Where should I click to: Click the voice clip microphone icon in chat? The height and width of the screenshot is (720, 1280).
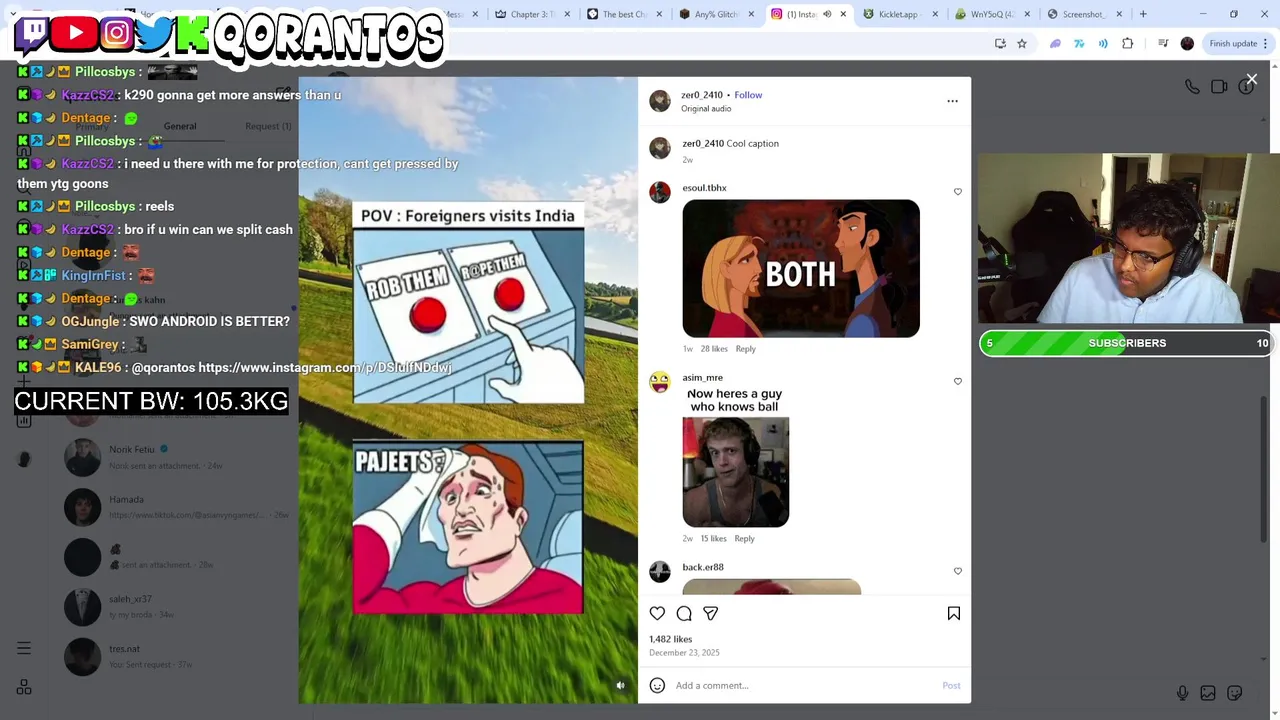click(x=1182, y=693)
